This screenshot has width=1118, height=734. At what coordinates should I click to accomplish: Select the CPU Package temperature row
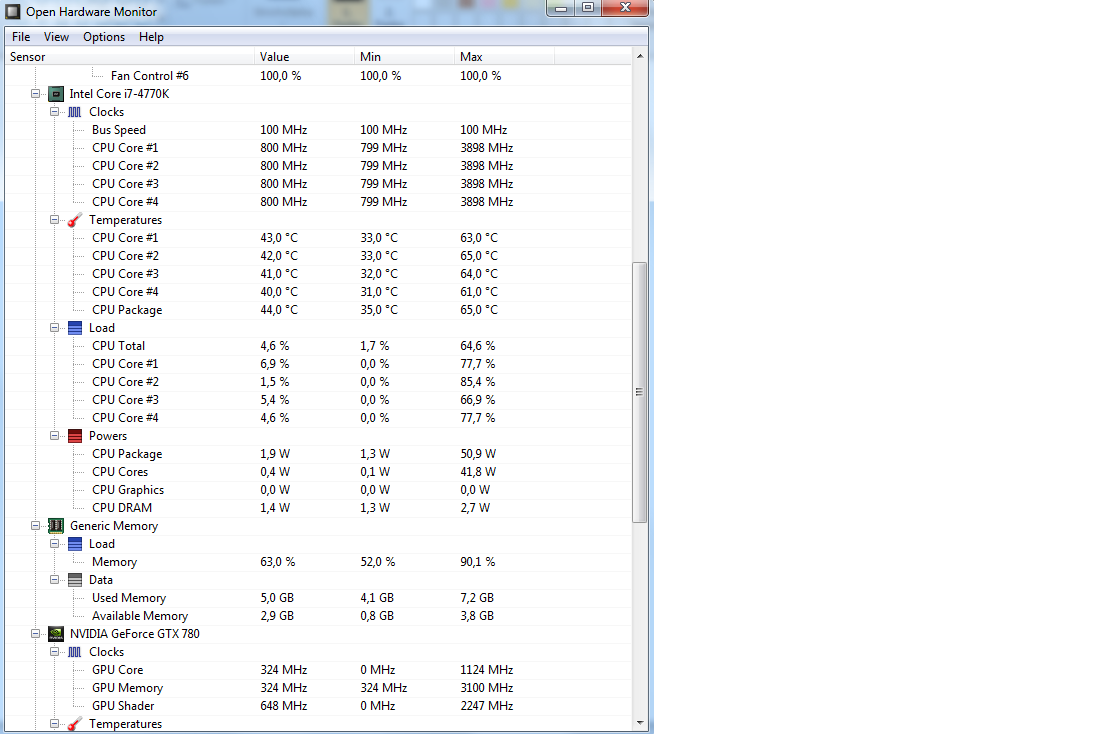click(318, 310)
